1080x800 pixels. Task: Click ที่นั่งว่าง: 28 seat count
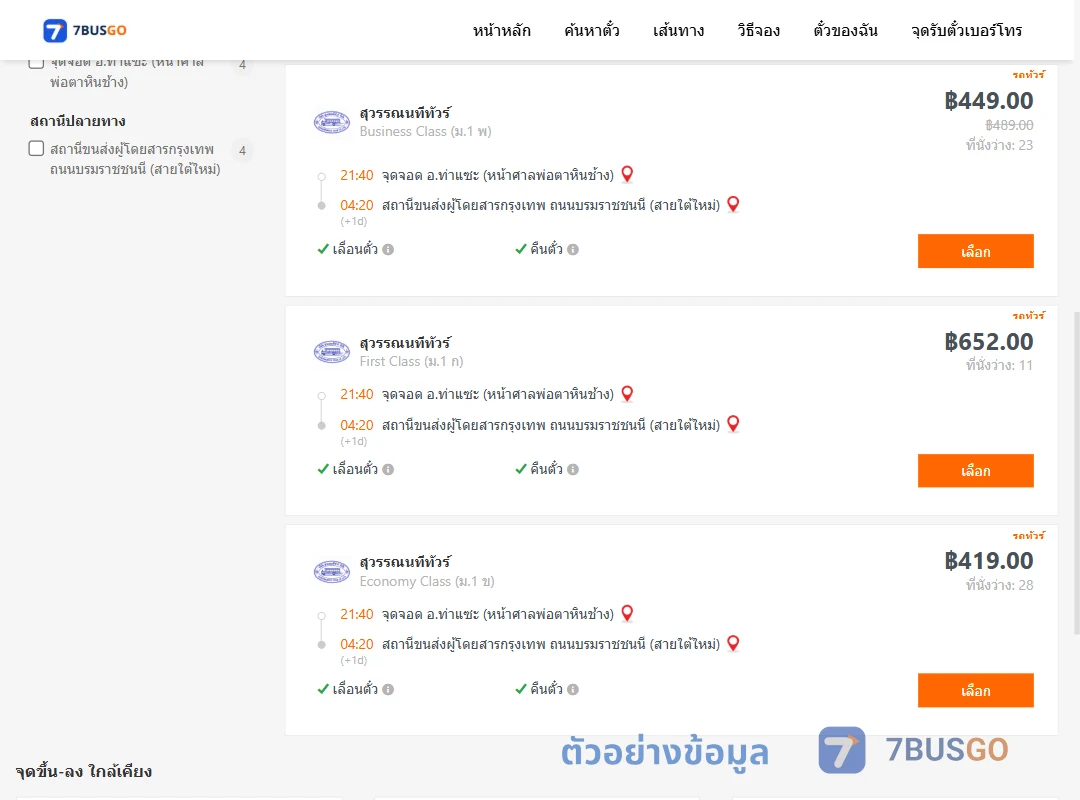pos(999,585)
